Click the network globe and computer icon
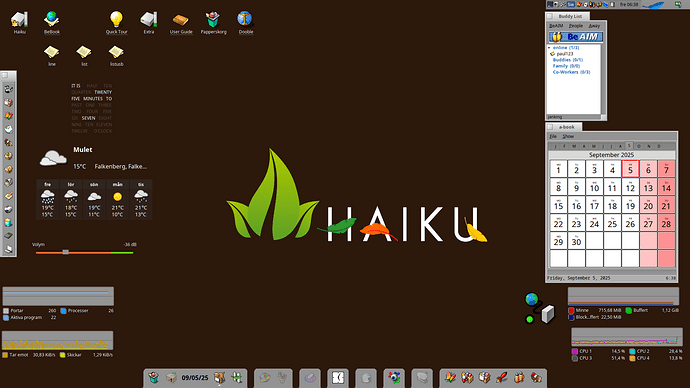 click(540, 308)
